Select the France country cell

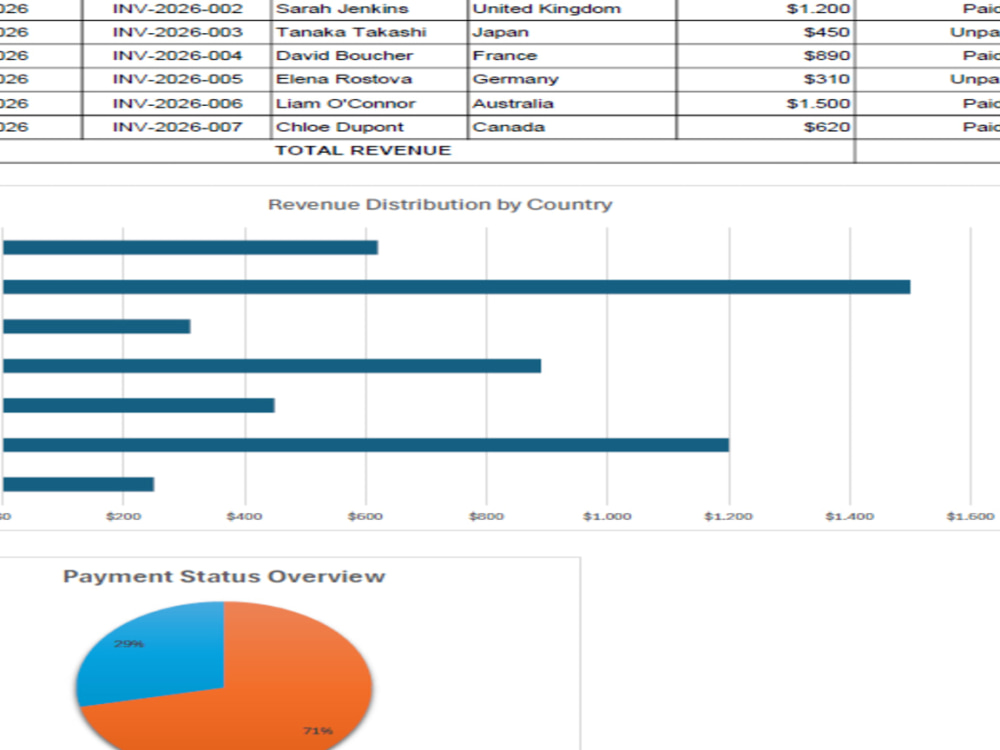[x=571, y=55]
